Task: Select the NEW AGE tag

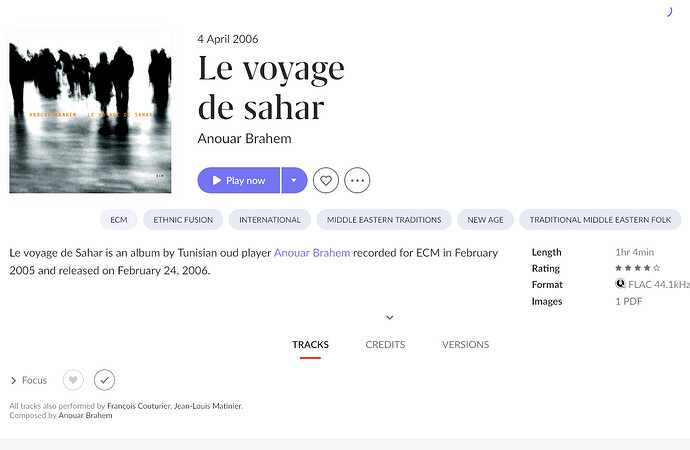Action: click(485, 220)
